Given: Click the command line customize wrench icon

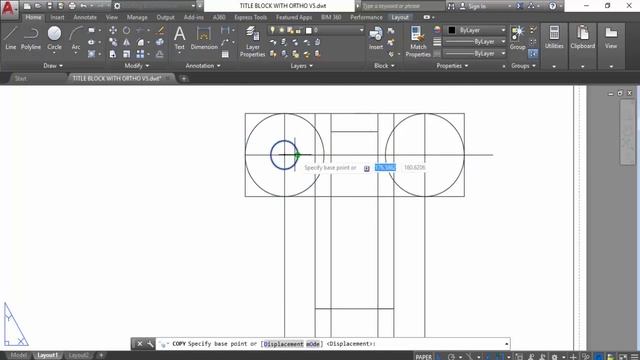Looking at the screenshot, I should click(x=150, y=344).
